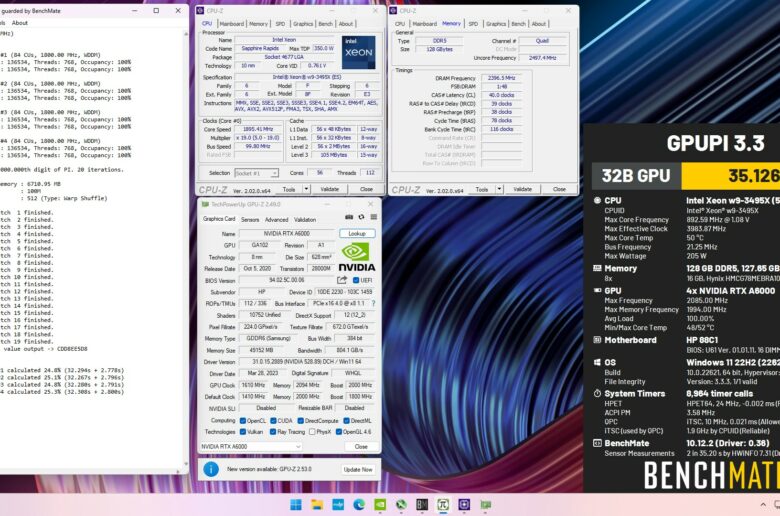The height and width of the screenshot is (516, 780).
Task: Toggle the Ray Tracing checkbox
Action: tap(273, 432)
